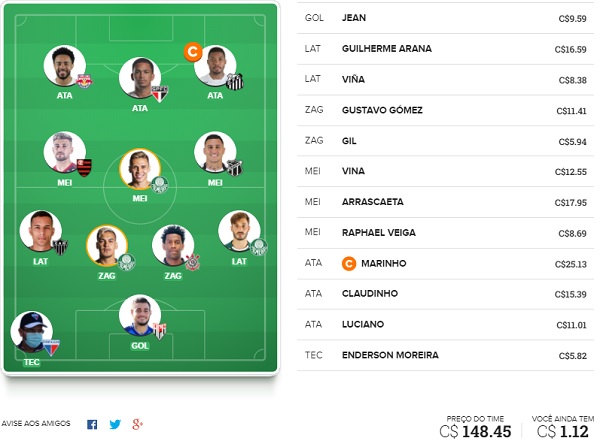Click the orange captain badge on field
600x444 pixels.
click(x=193, y=51)
